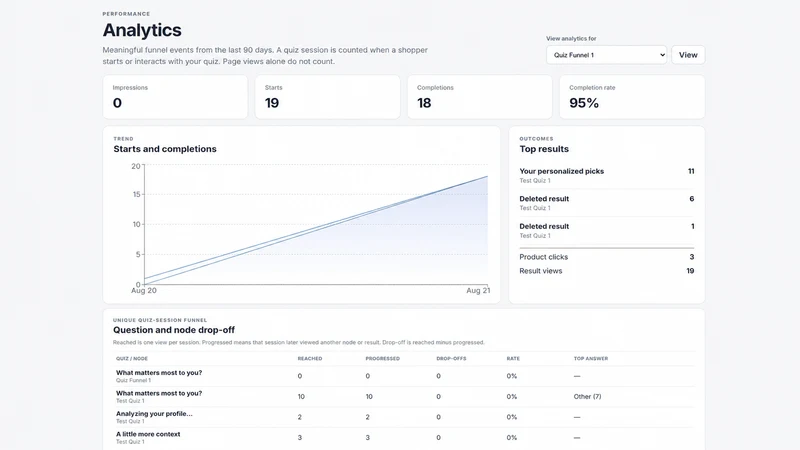Open the Quiz Funnel 1 analytics dropdown
Image resolution: width=800 pixels, height=450 pixels.
click(606, 55)
